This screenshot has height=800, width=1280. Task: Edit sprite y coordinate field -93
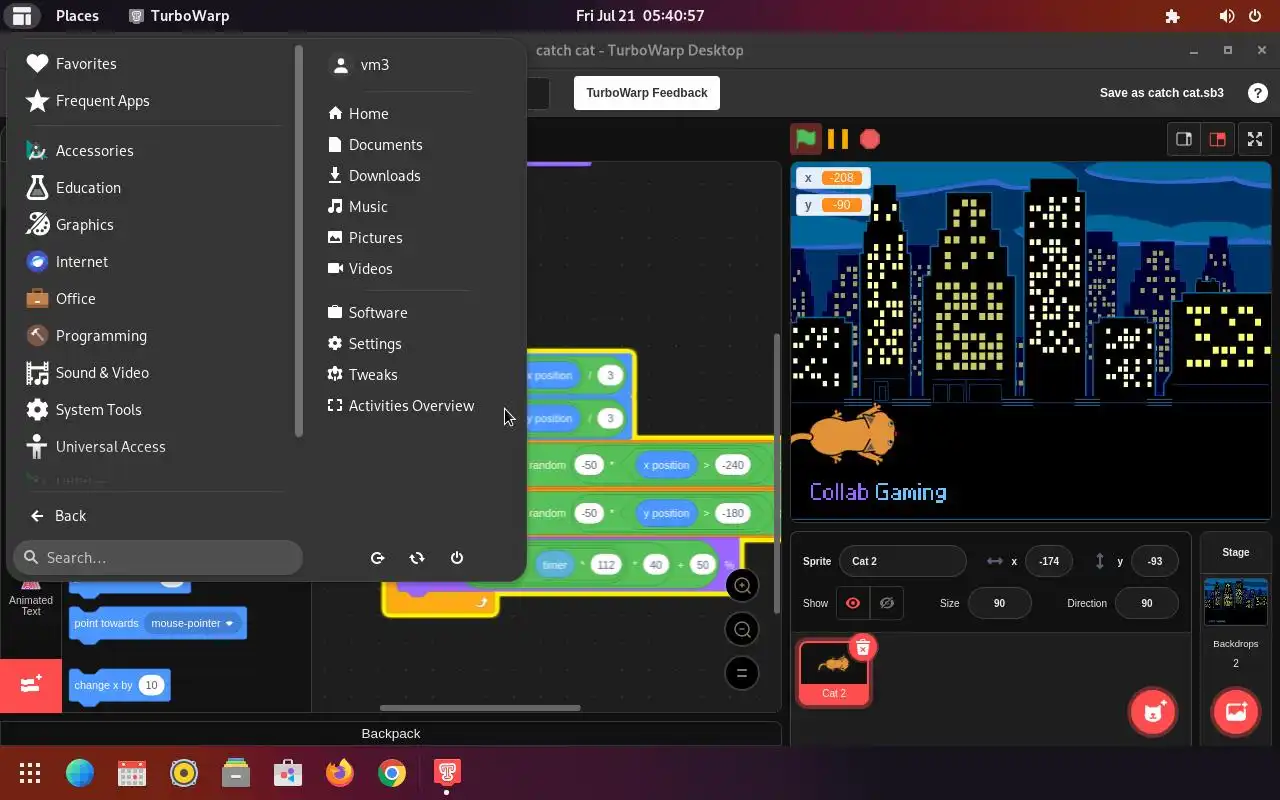click(x=1155, y=561)
